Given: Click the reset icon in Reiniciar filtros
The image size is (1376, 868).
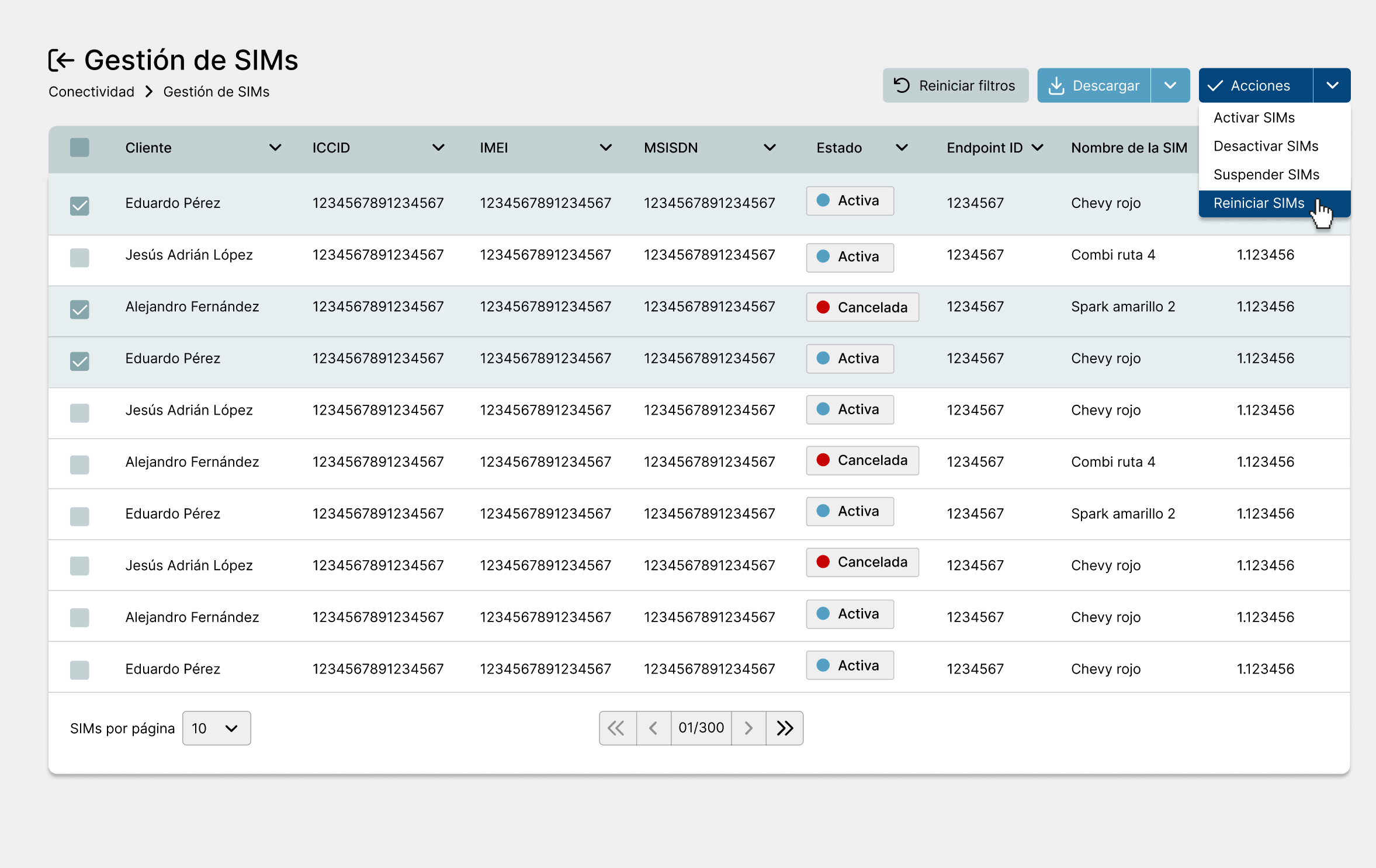Looking at the screenshot, I should pos(902,86).
